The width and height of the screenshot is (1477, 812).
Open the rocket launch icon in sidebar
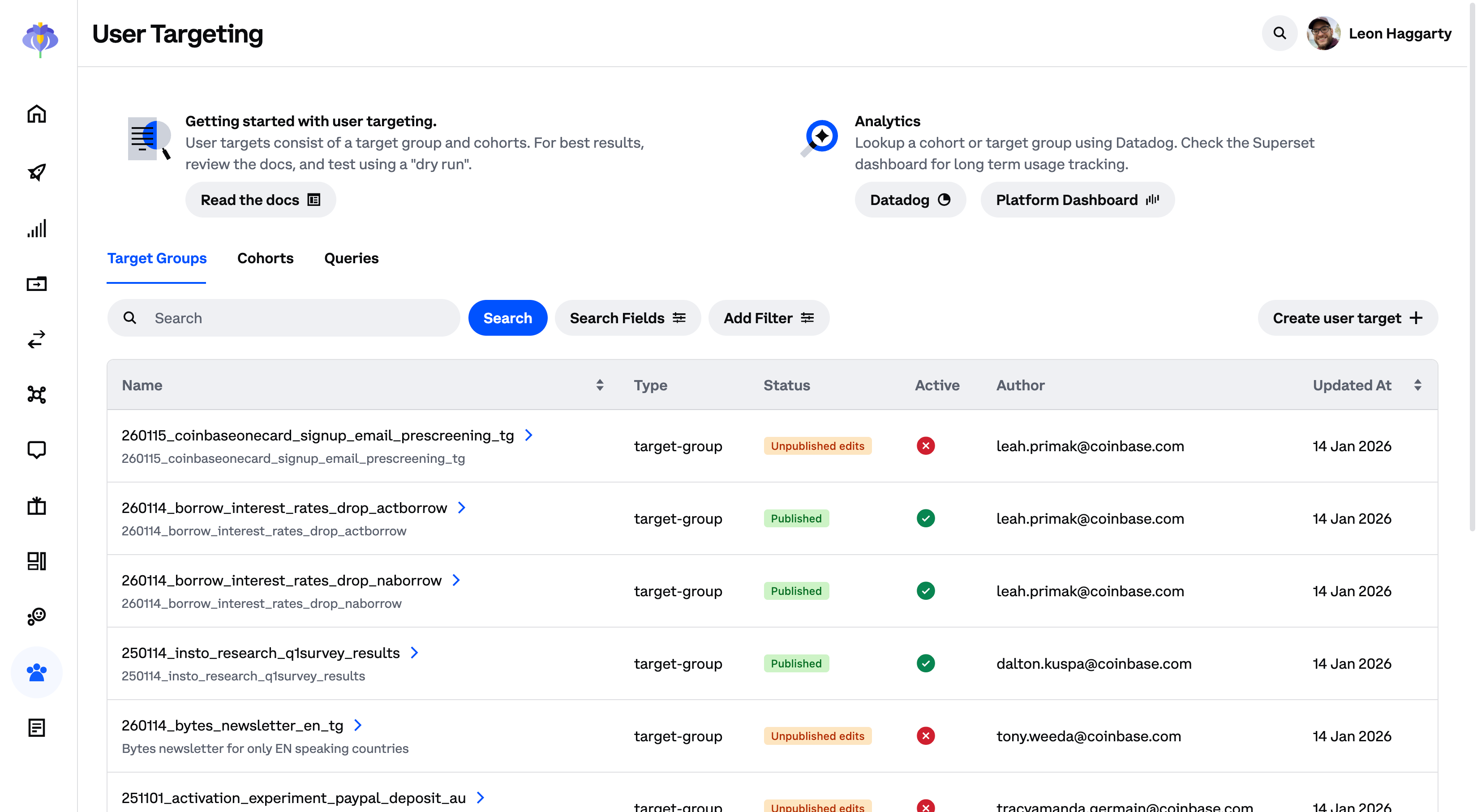pos(37,172)
